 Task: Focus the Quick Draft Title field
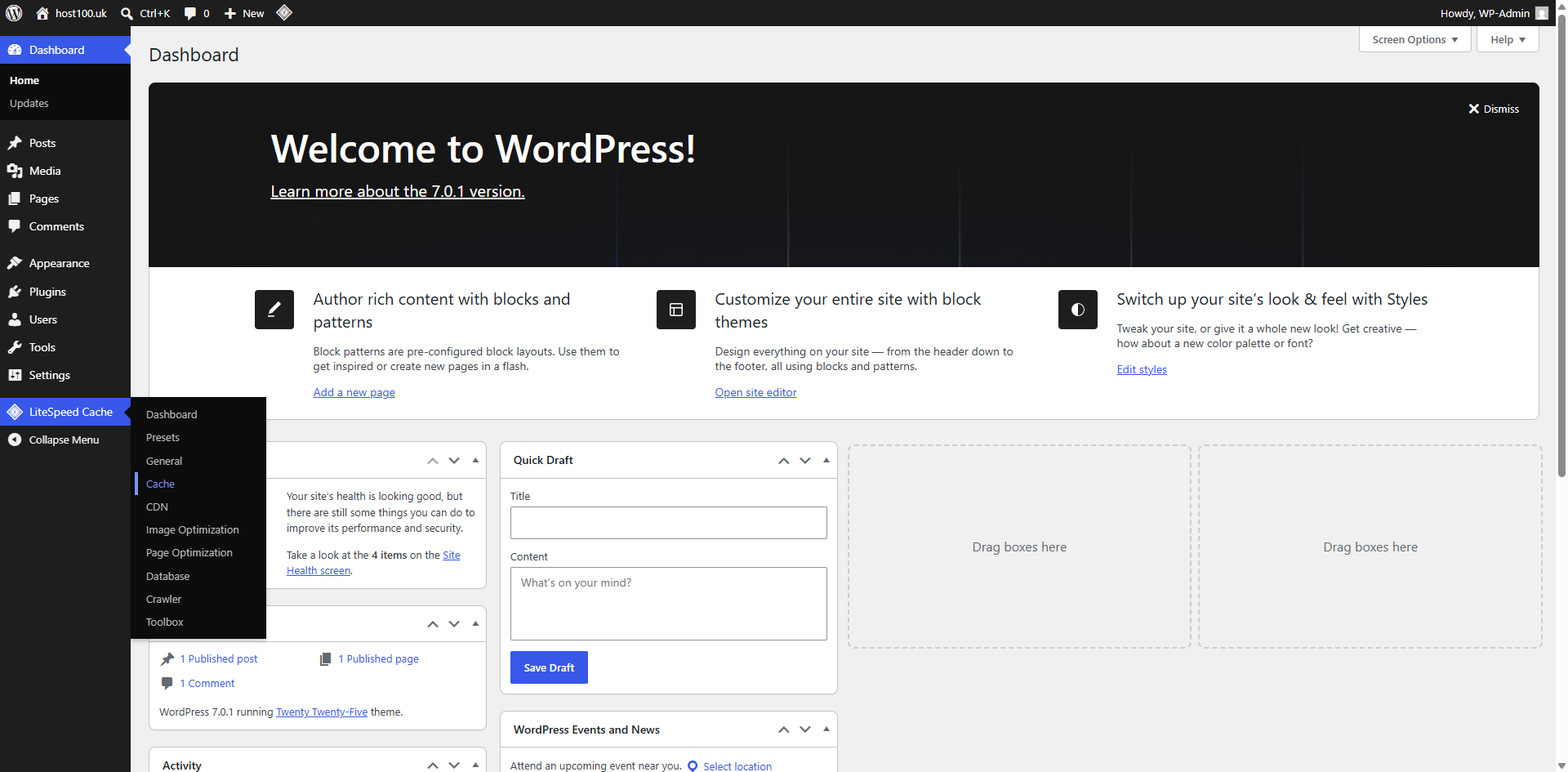669,523
